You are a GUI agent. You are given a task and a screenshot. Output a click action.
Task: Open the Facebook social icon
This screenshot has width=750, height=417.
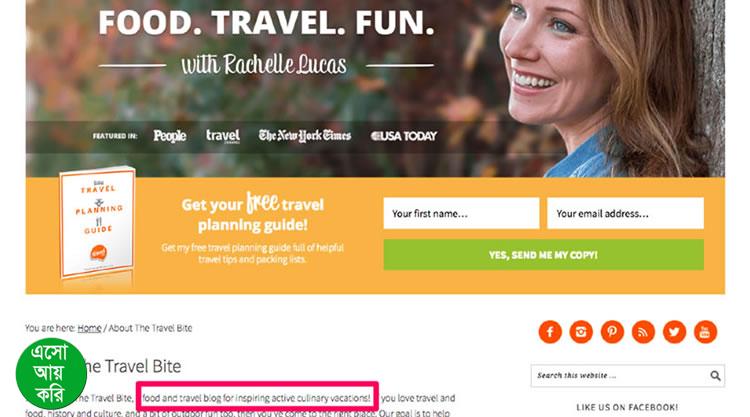pyautogui.click(x=550, y=332)
